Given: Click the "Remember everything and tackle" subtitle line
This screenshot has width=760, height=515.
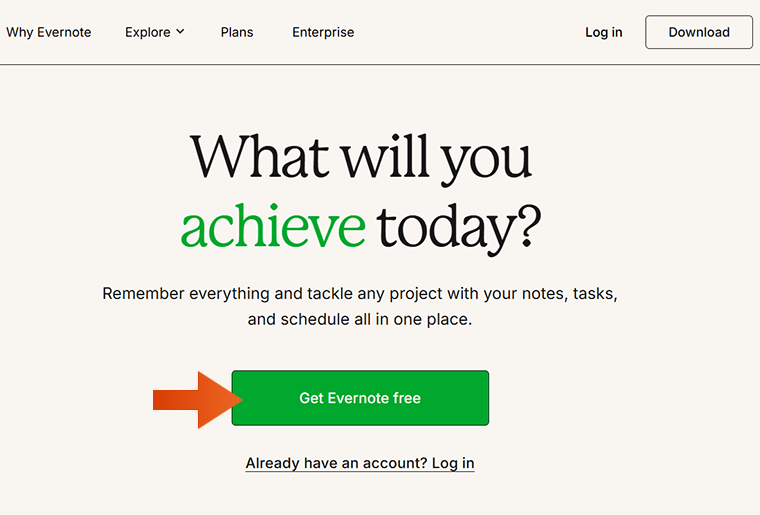Looking at the screenshot, I should click(360, 294).
